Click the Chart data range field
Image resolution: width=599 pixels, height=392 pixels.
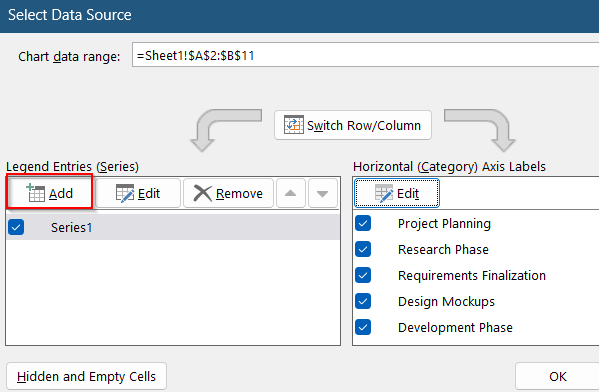pos(366,55)
